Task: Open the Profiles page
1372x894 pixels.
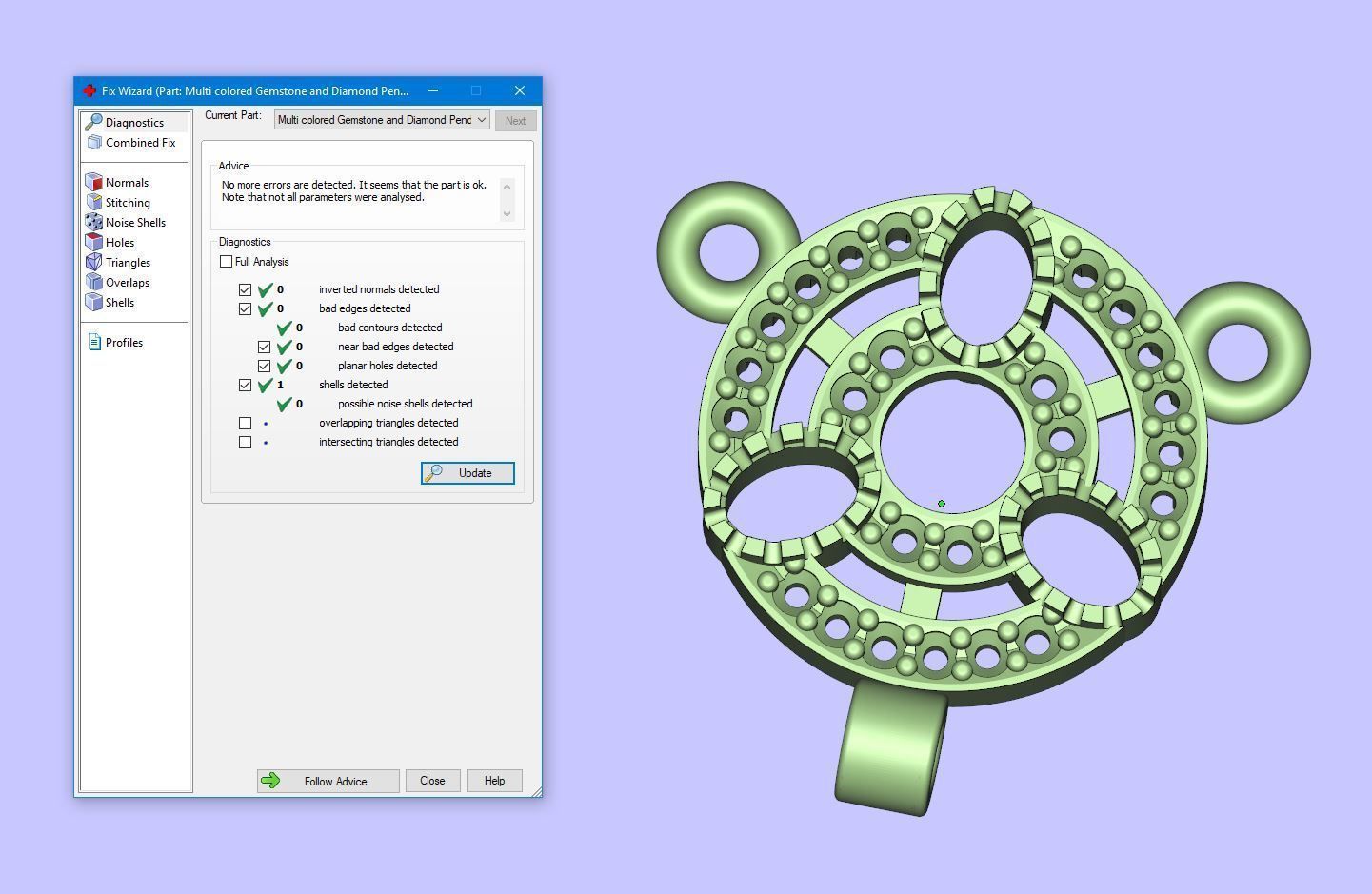Action: (x=124, y=342)
